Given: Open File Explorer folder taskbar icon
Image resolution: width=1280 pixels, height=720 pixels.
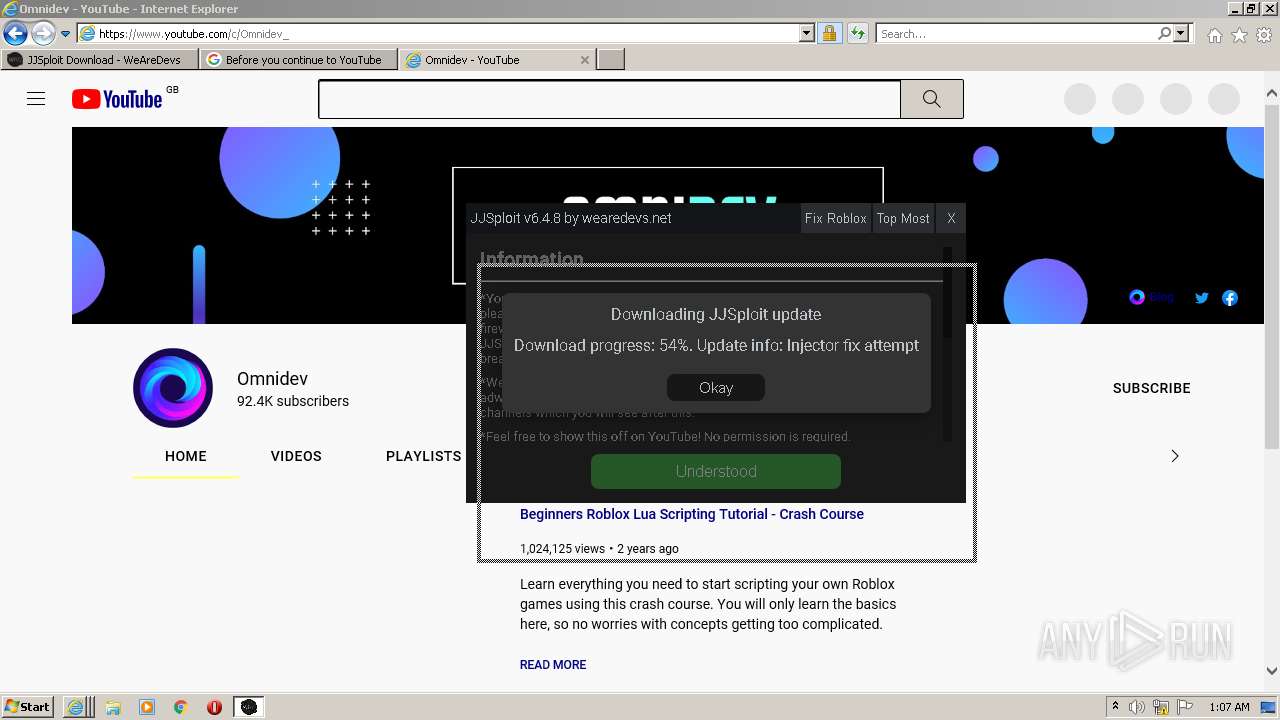Looking at the screenshot, I should click(x=113, y=707).
